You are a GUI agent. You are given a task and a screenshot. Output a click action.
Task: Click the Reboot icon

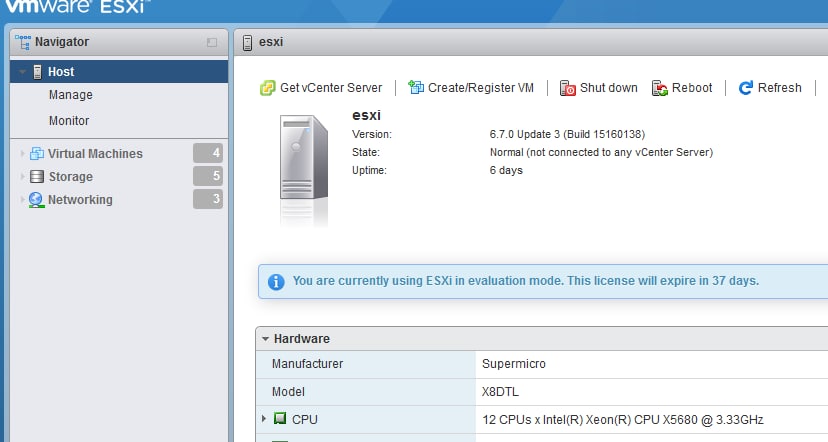click(x=660, y=88)
